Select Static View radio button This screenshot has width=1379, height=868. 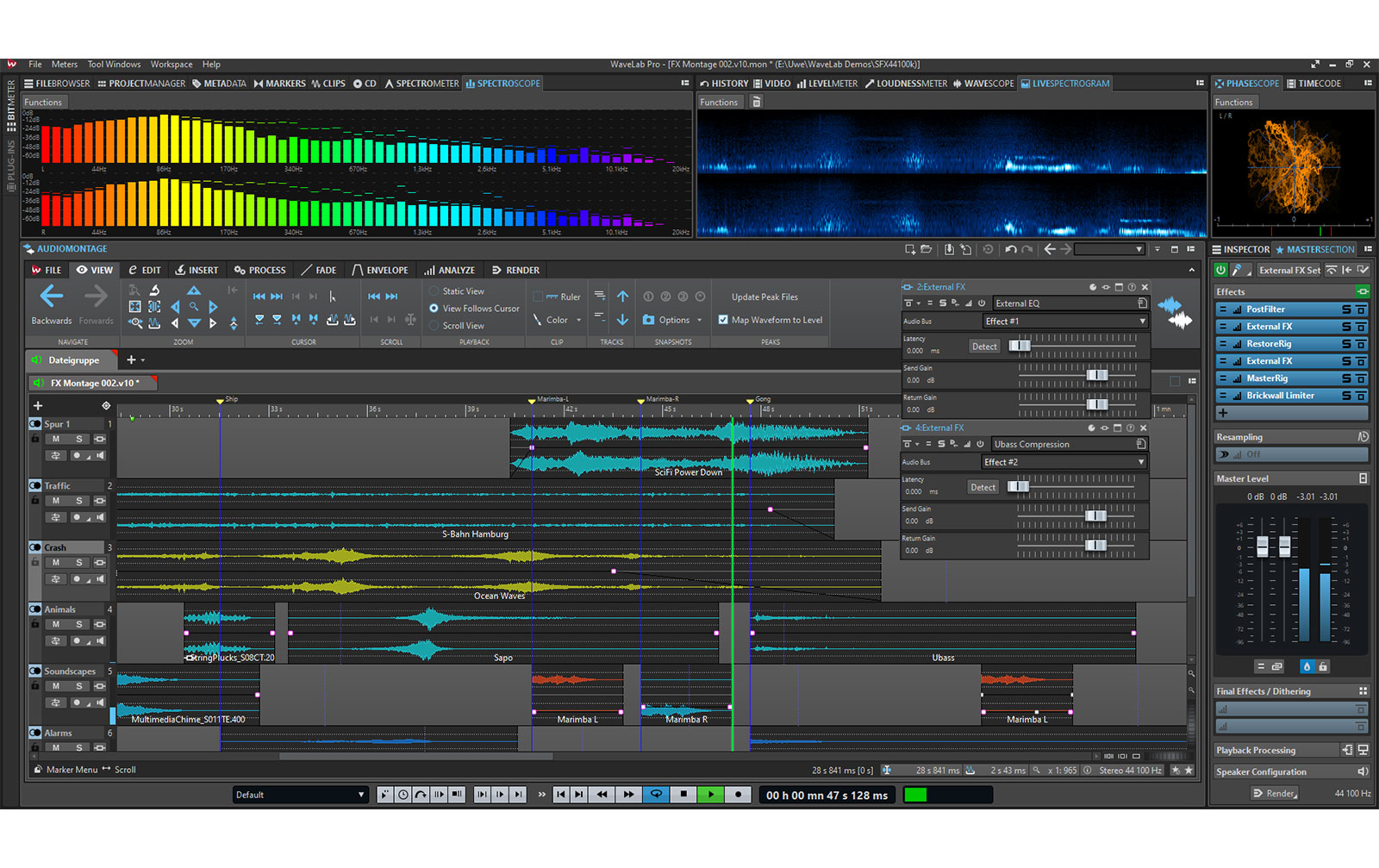pos(434,291)
